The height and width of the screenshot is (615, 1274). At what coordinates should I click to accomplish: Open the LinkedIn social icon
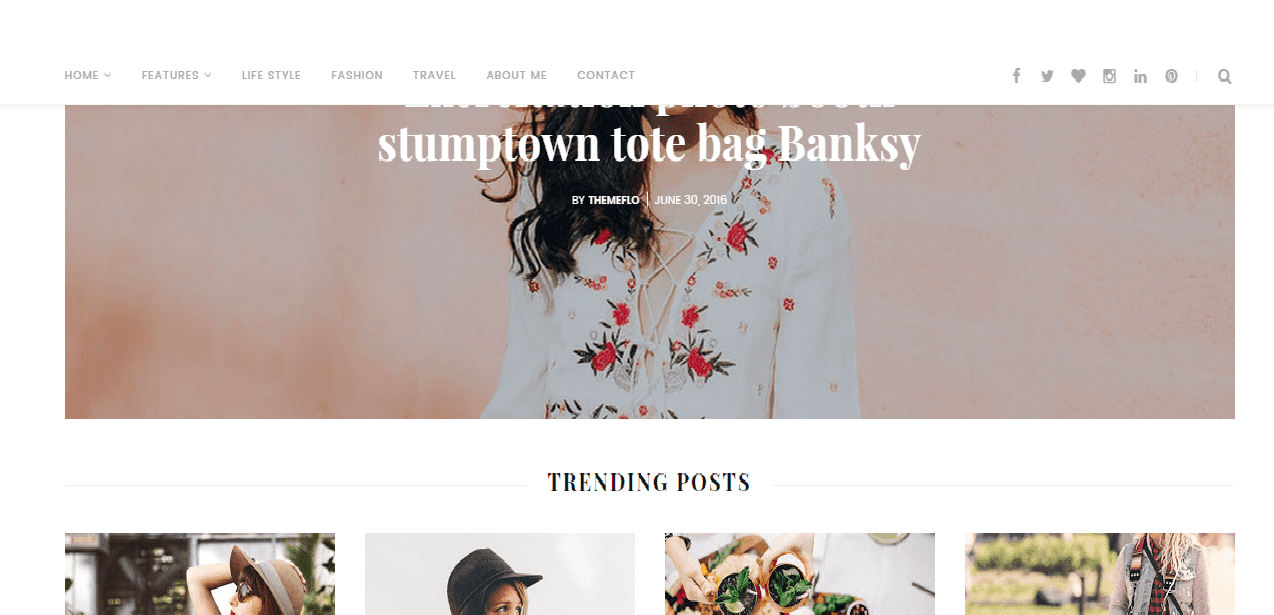(1140, 76)
